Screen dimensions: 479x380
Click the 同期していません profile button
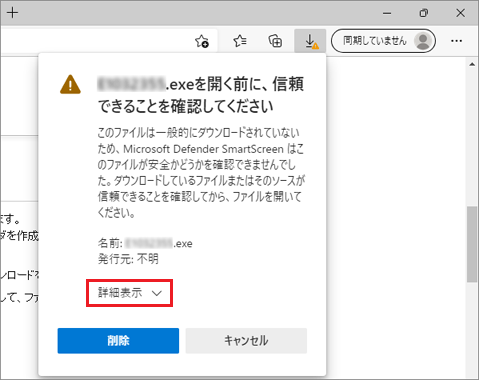383,41
